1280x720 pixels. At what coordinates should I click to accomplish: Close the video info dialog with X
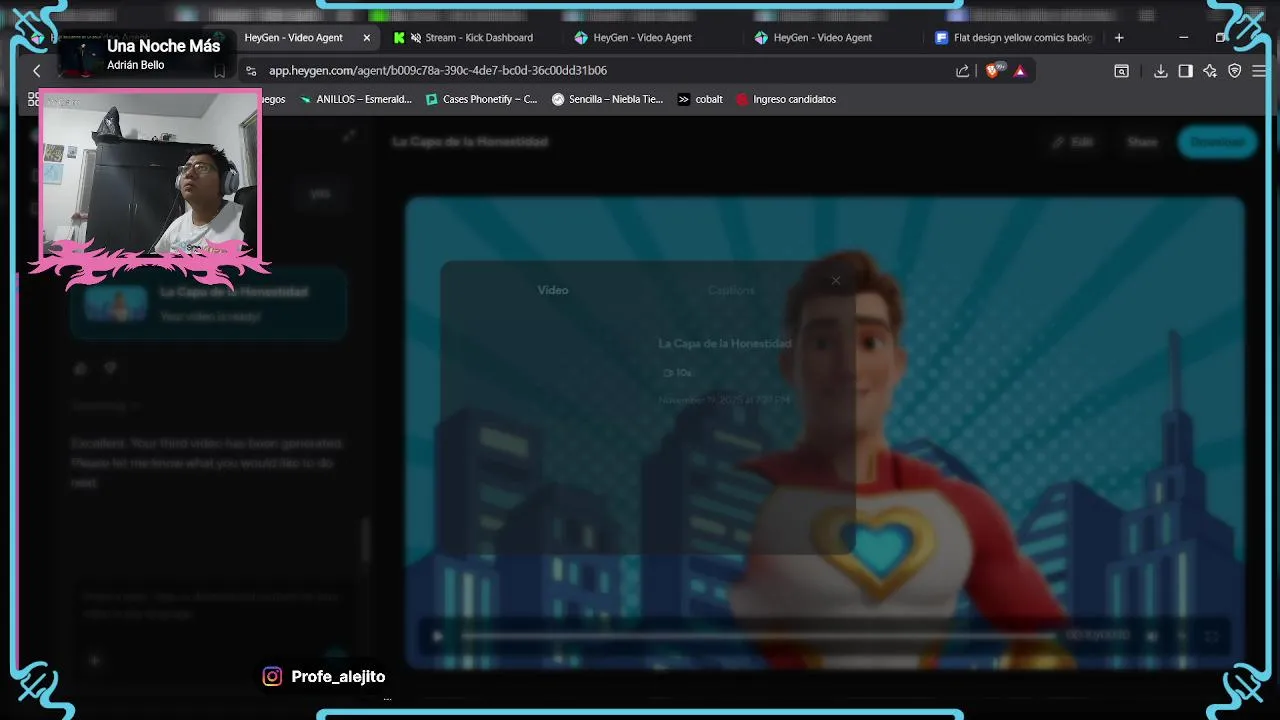[x=836, y=281]
